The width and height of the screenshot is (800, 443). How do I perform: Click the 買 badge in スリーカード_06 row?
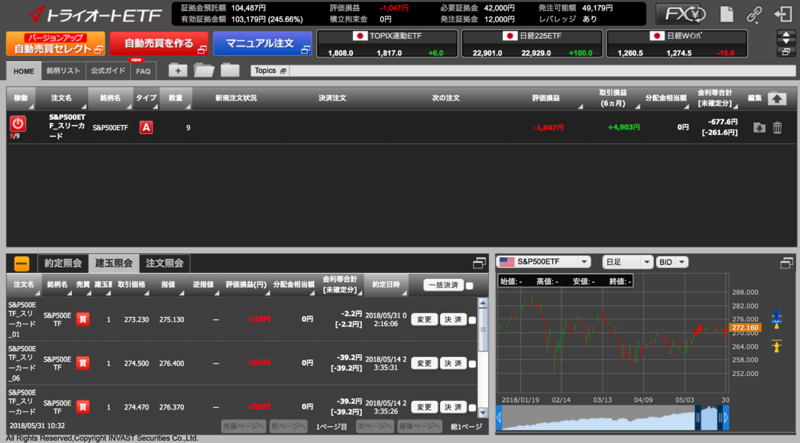pyautogui.click(x=83, y=363)
